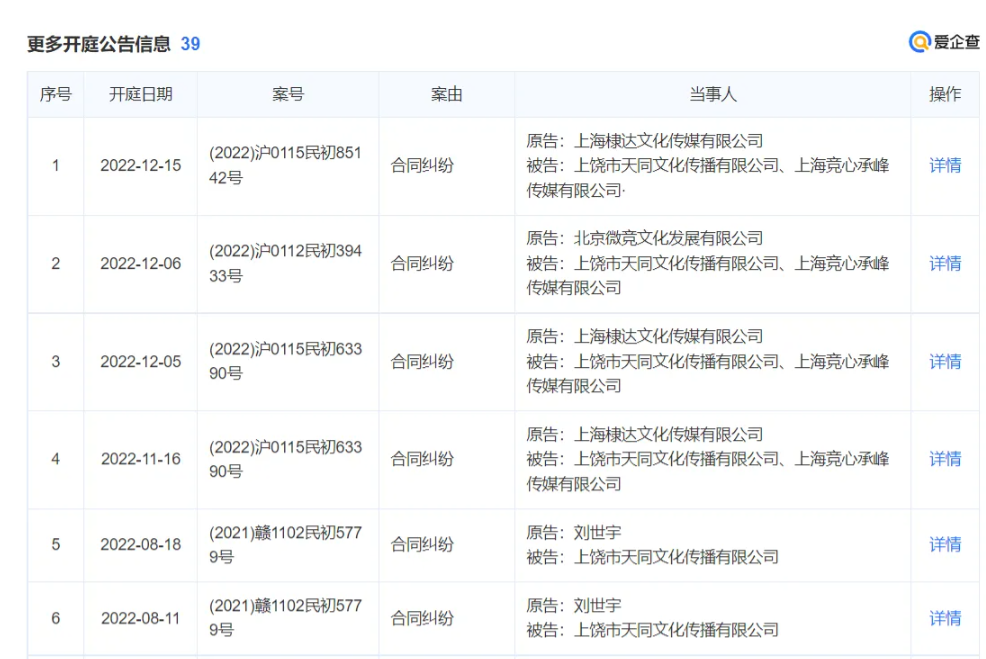Open 详情 for the 2022-12-05 hearing

pyautogui.click(x=944, y=362)
